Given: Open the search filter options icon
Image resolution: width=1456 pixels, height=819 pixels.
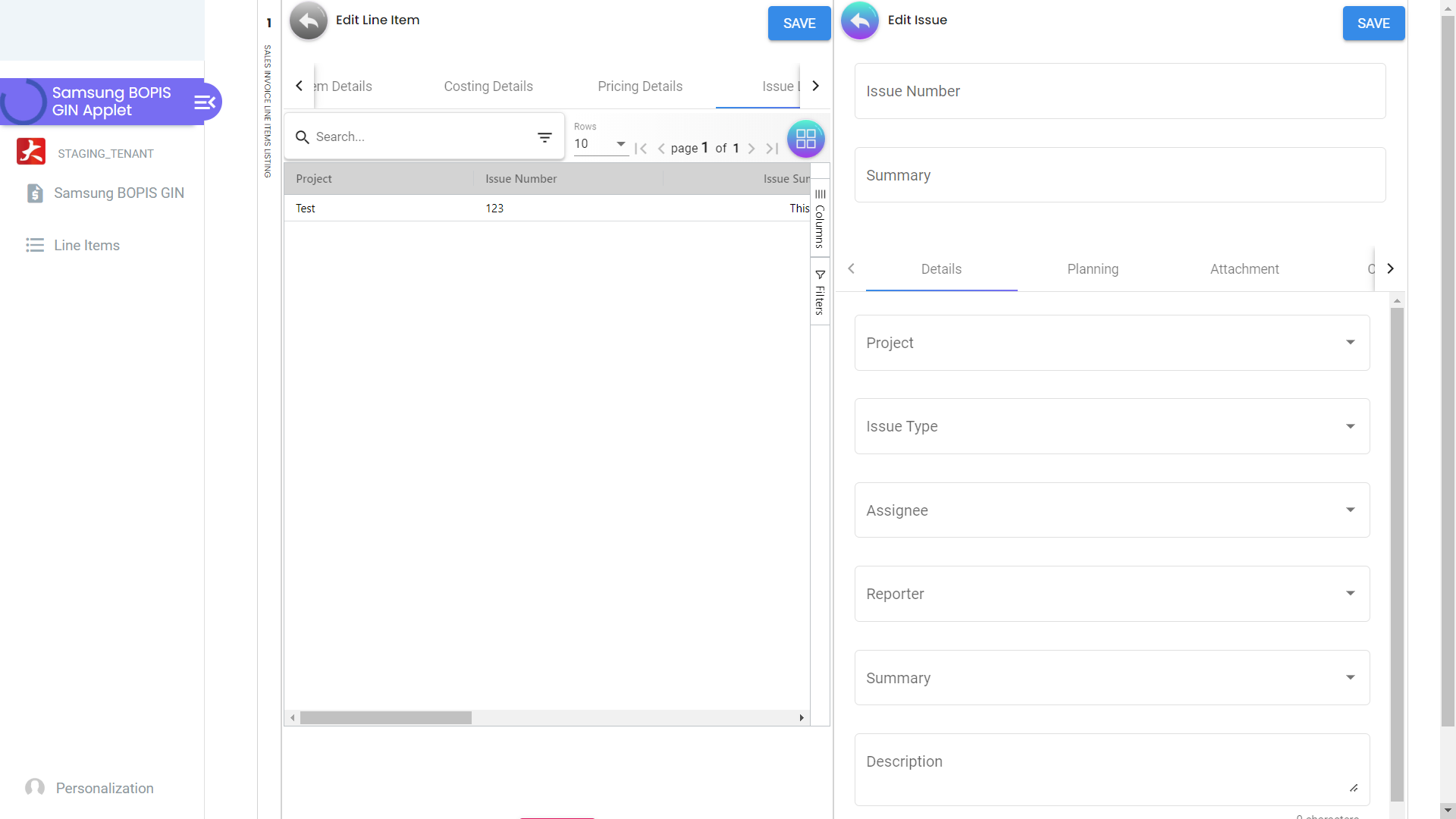Looking at the screenshot, I should click(544, 137).
